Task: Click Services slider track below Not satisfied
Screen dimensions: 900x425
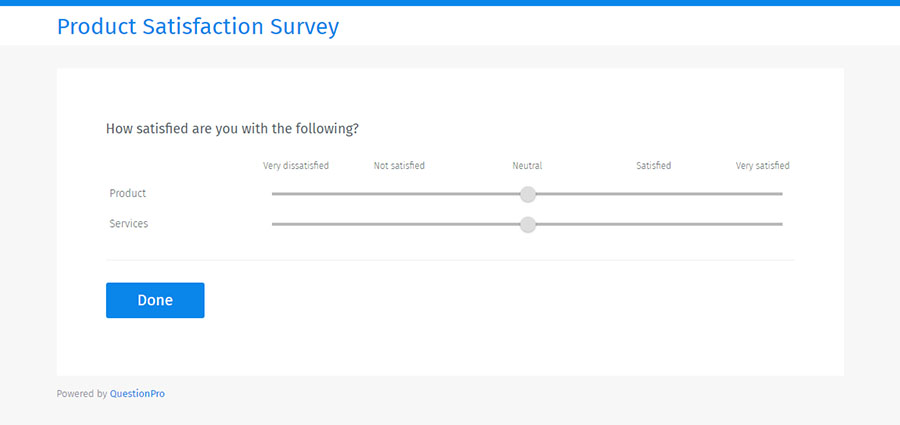Action: (400, 225)
